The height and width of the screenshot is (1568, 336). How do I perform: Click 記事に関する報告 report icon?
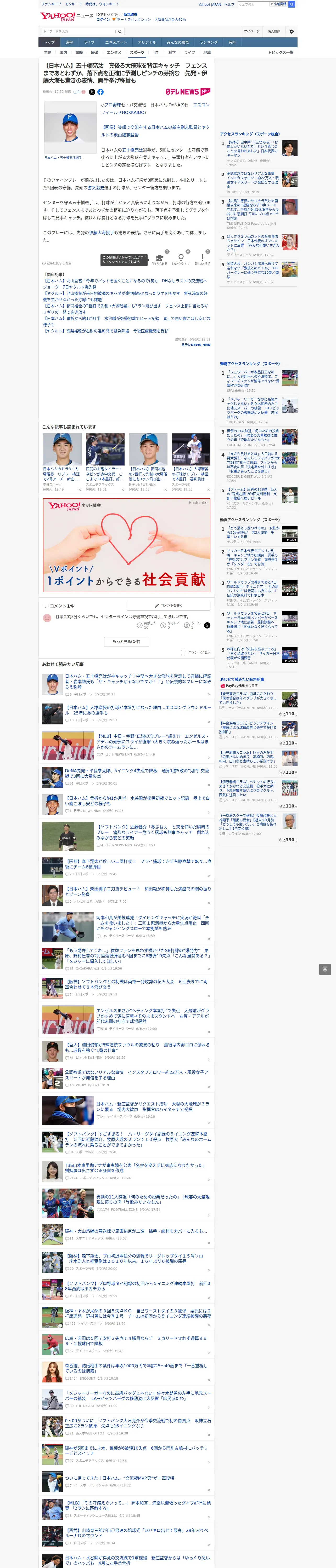(x=57, y=264)
